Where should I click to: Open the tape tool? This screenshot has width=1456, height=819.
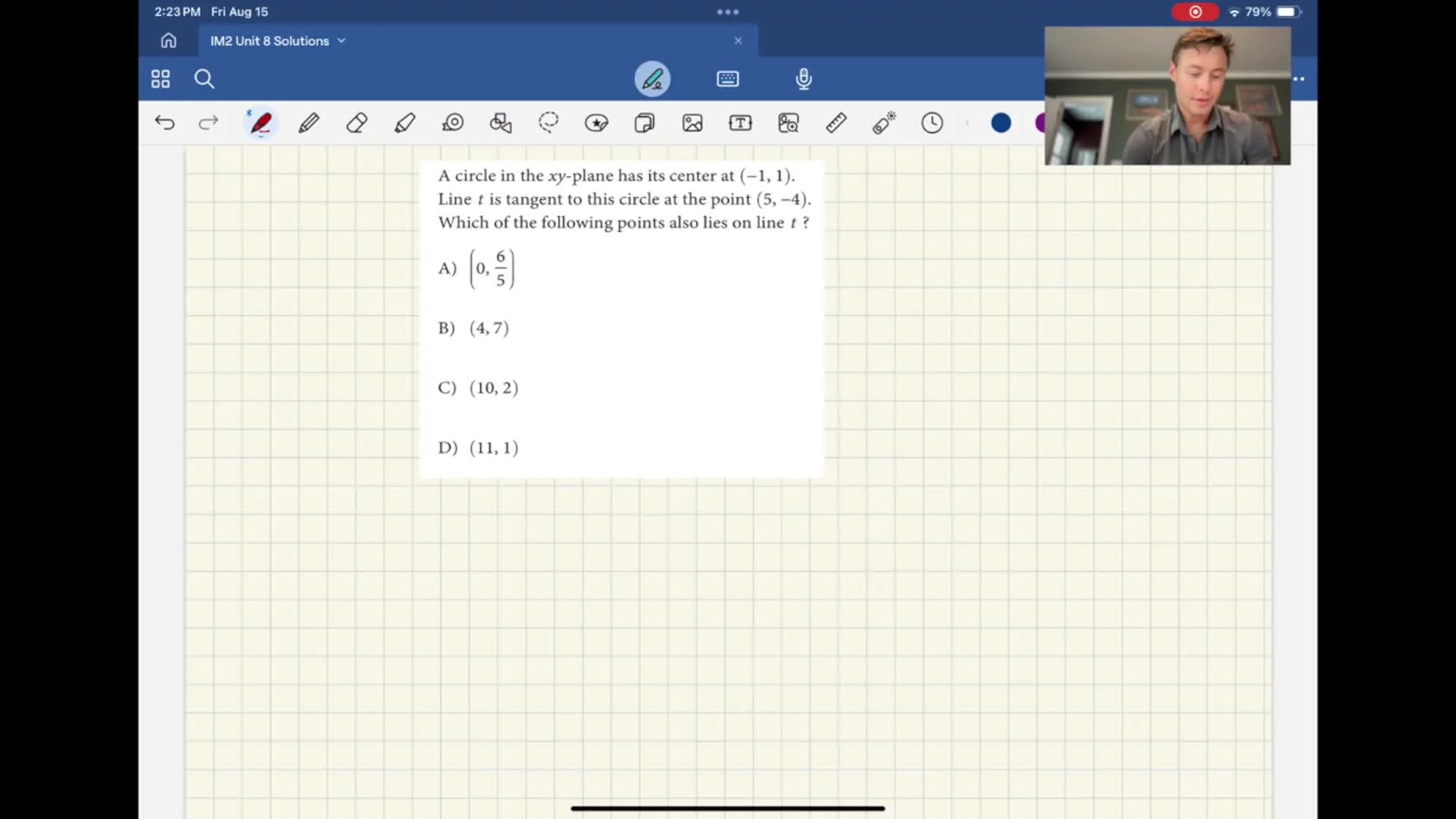tap(453, 123)
